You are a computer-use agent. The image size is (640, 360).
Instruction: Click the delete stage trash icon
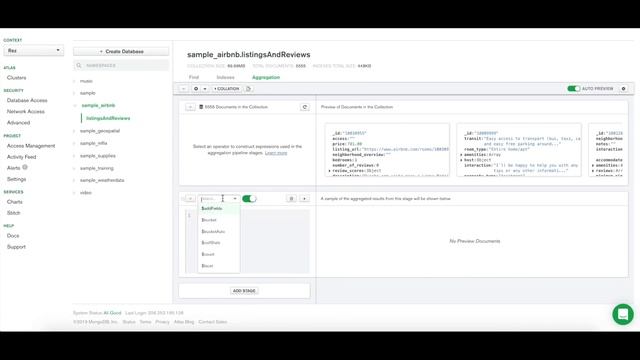tap(291, 199)
